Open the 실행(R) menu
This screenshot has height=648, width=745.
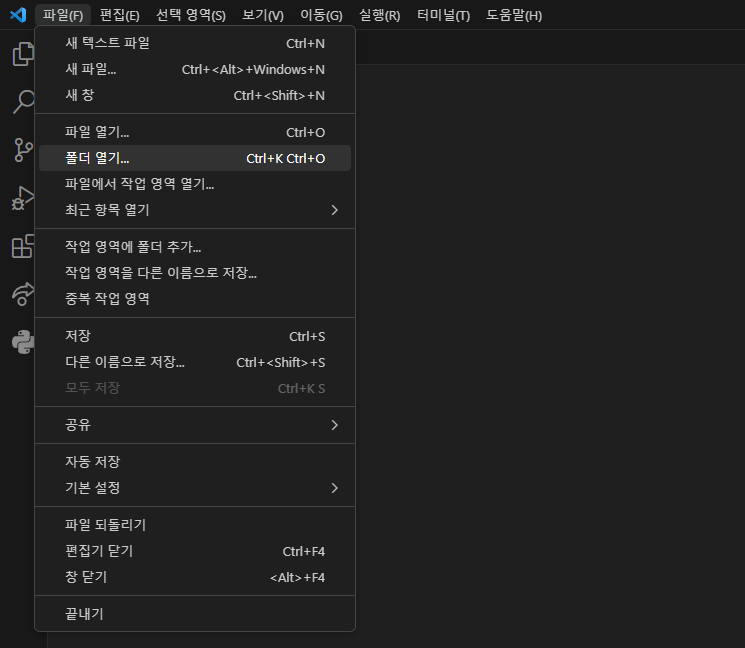[x=380, y=15]
